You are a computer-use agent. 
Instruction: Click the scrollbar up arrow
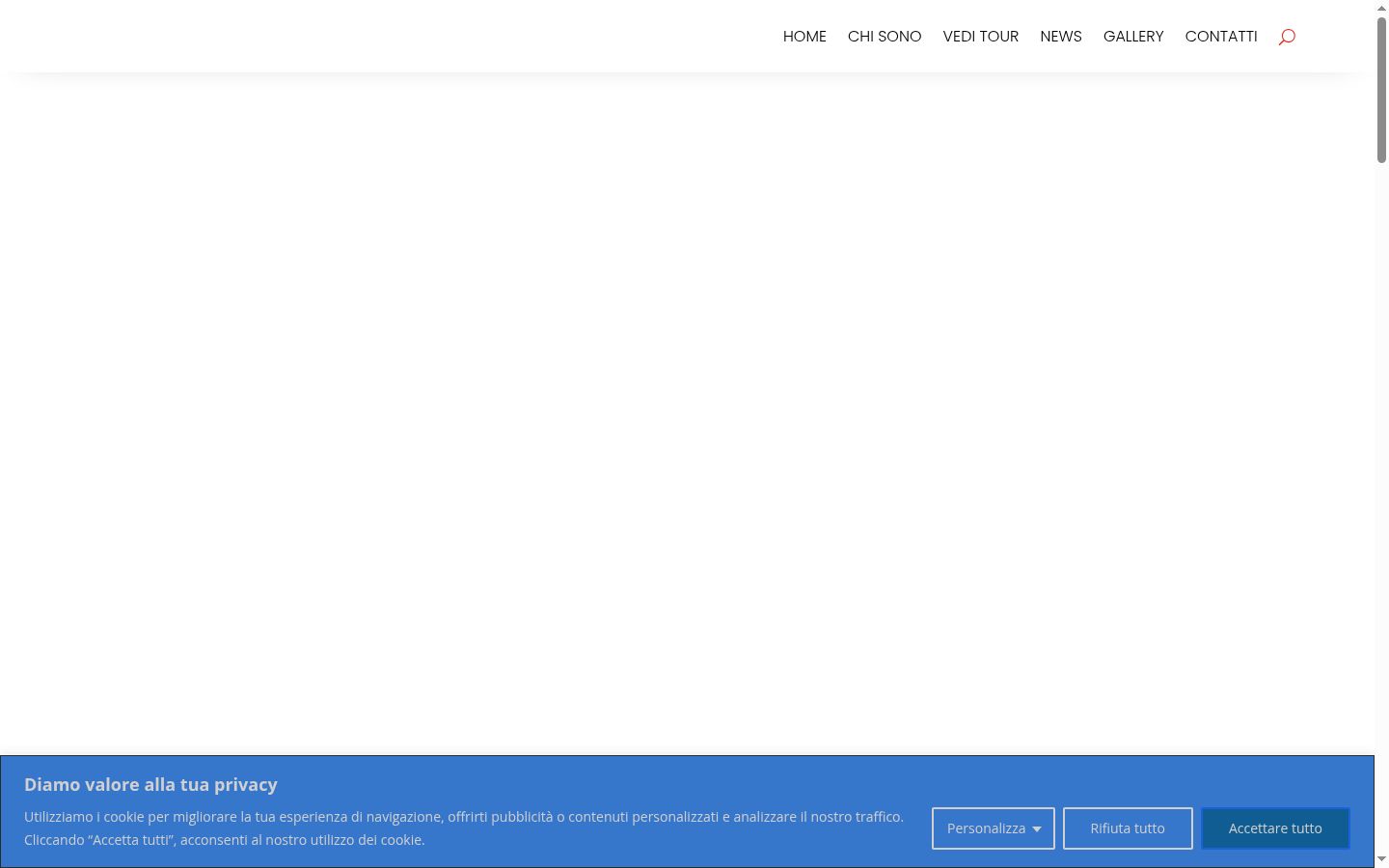pyautogui.click(x=1381, y=8)
